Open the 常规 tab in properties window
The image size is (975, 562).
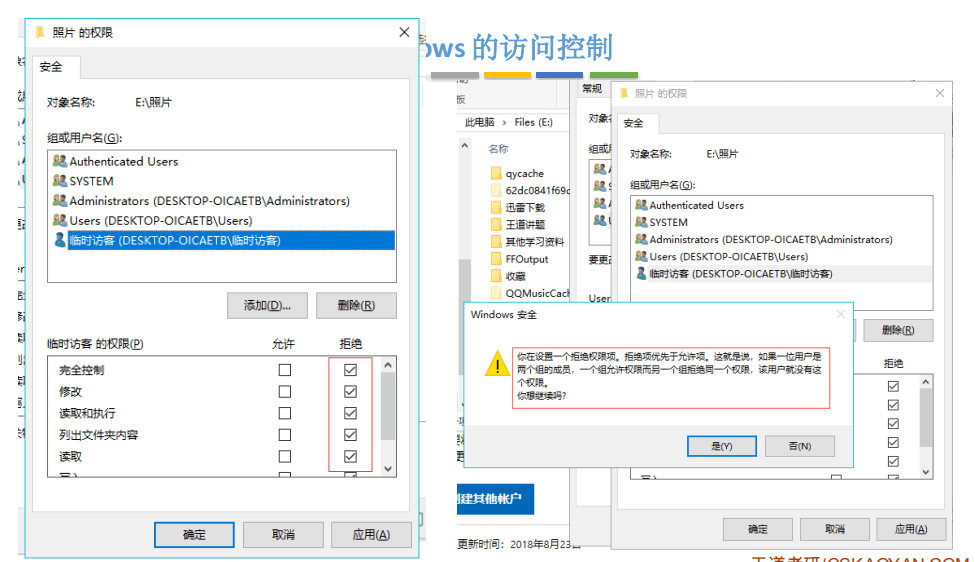pyautogui.click(x=592, y=89)
